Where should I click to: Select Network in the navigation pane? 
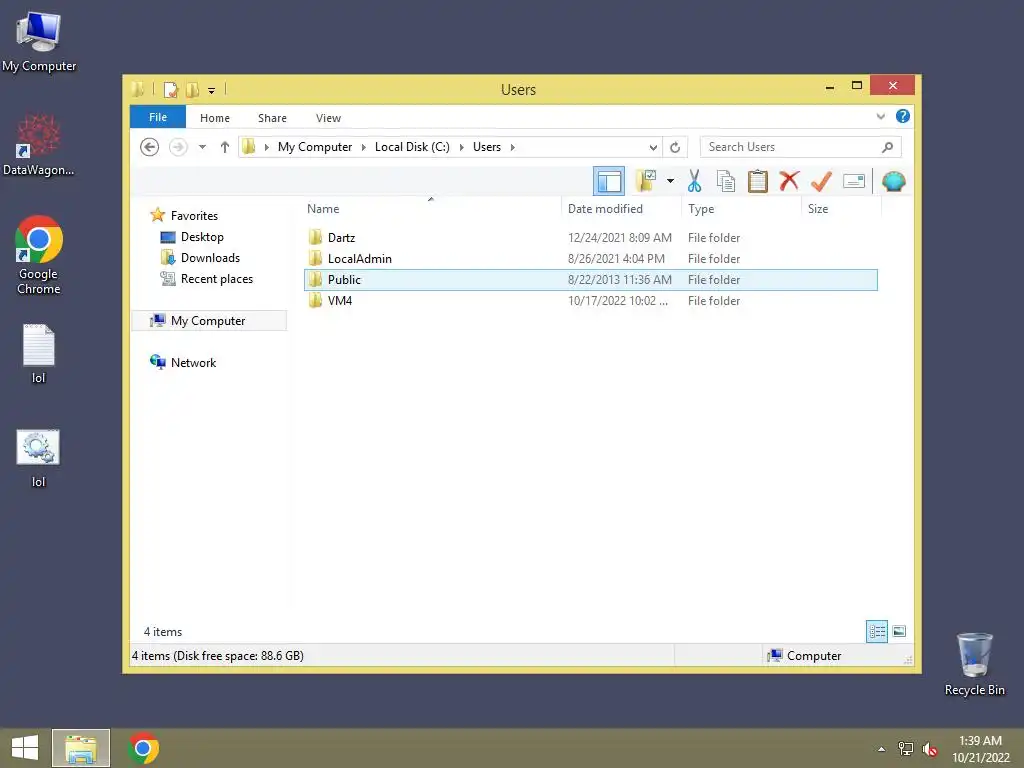(x=184, y=362)
